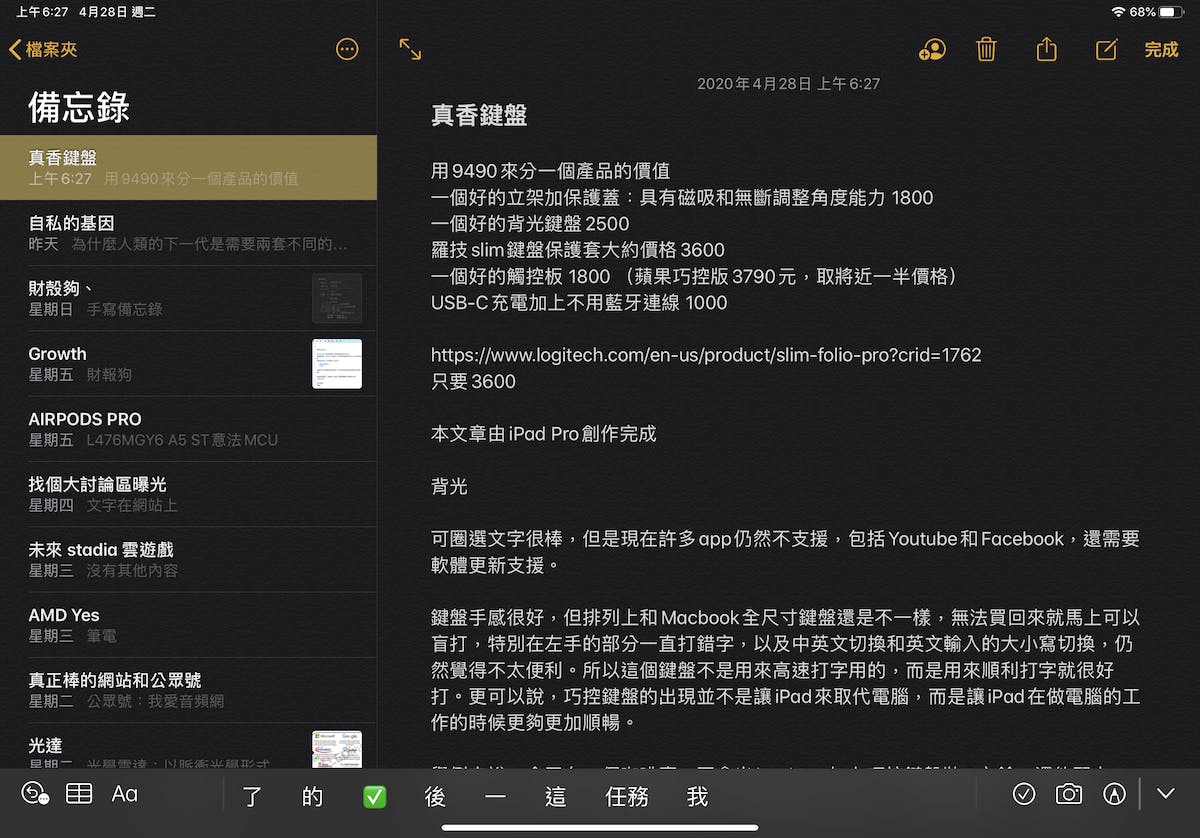1200x838 pixels.
Task: Open the AMD Yes note
Action: point(188,625)
